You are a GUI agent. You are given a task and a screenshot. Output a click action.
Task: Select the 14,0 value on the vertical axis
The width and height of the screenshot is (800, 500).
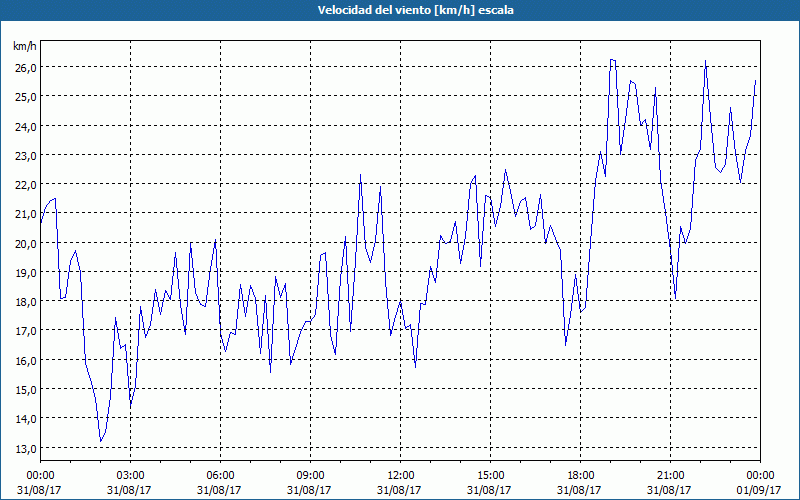25,419
